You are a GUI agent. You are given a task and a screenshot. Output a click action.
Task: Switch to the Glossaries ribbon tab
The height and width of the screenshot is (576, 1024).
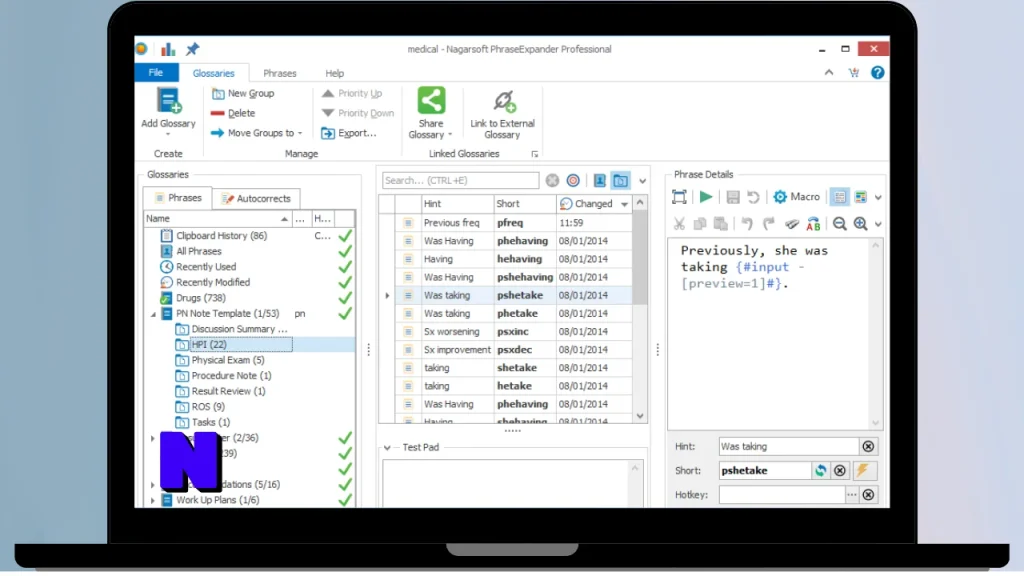click(214, 73)
